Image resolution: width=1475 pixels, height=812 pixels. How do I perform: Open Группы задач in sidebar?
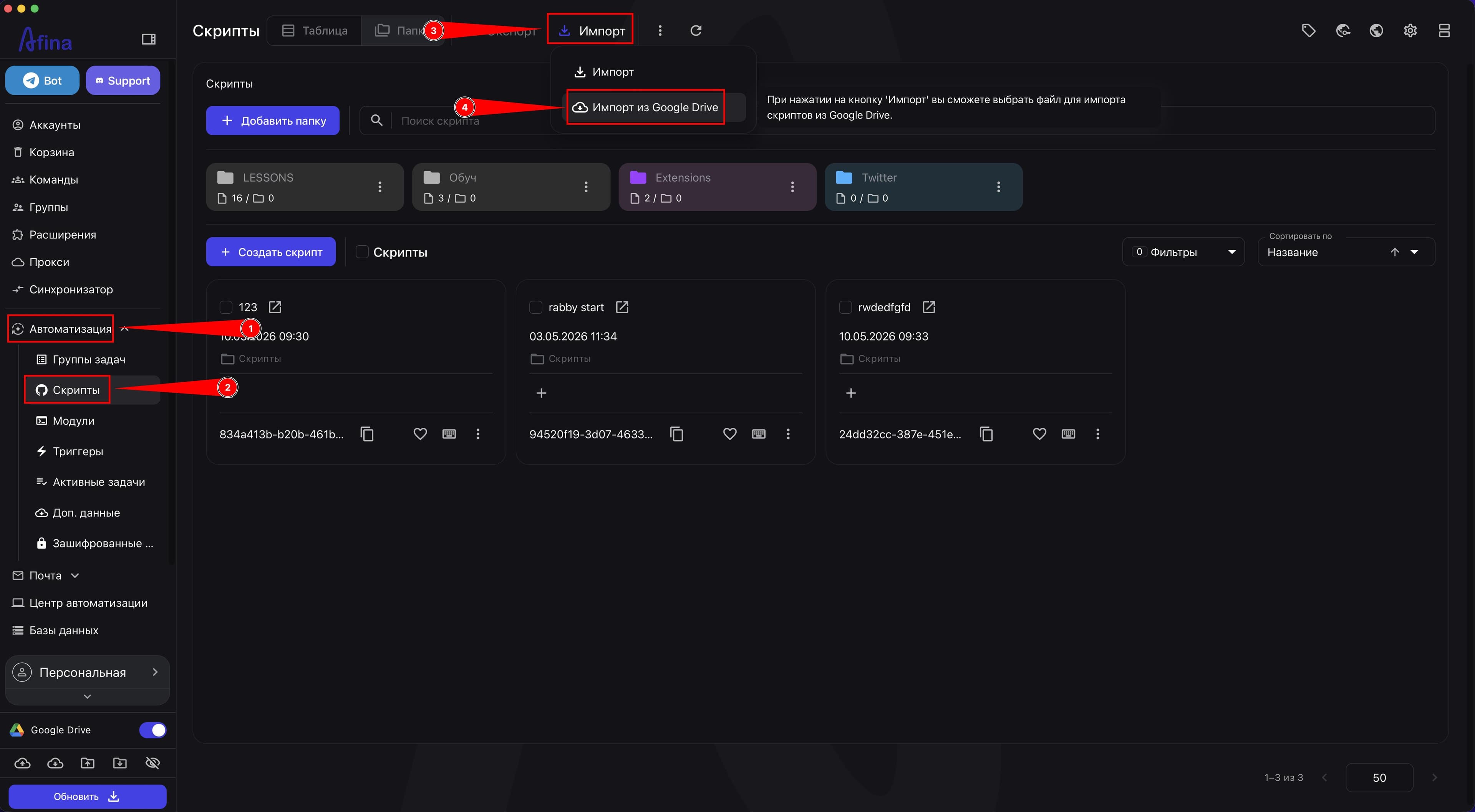(89, 359)
